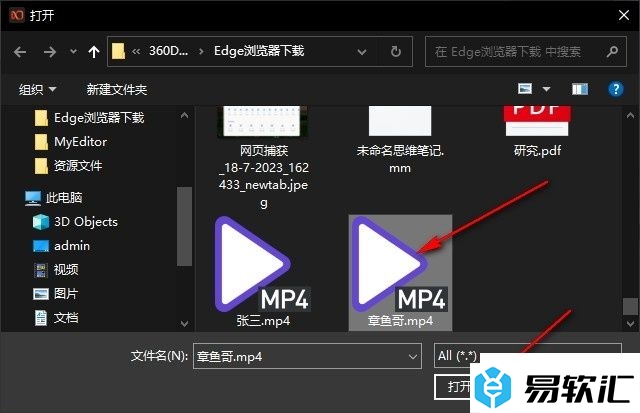Click the sidebar scrollbar thumb

pos(184,226)
